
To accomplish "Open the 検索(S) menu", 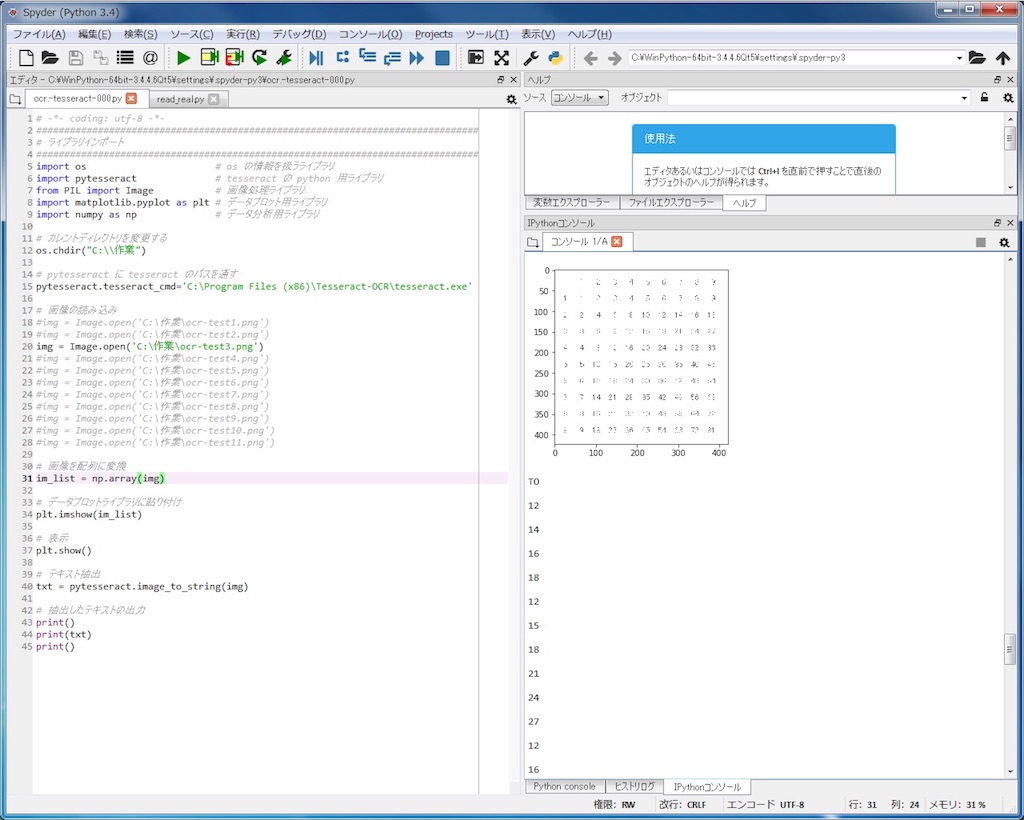I will pos(140,34).
